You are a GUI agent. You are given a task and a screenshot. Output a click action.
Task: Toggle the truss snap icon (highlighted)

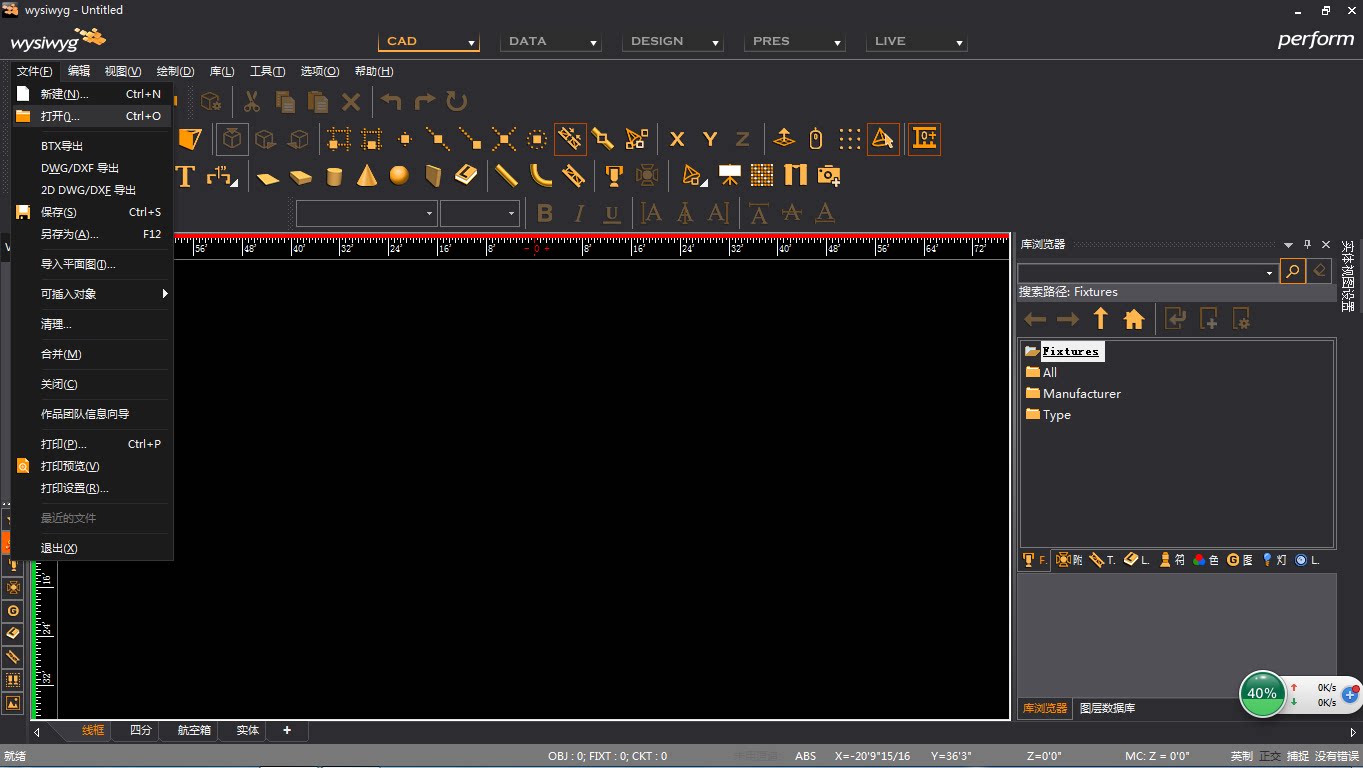(571, 139)
